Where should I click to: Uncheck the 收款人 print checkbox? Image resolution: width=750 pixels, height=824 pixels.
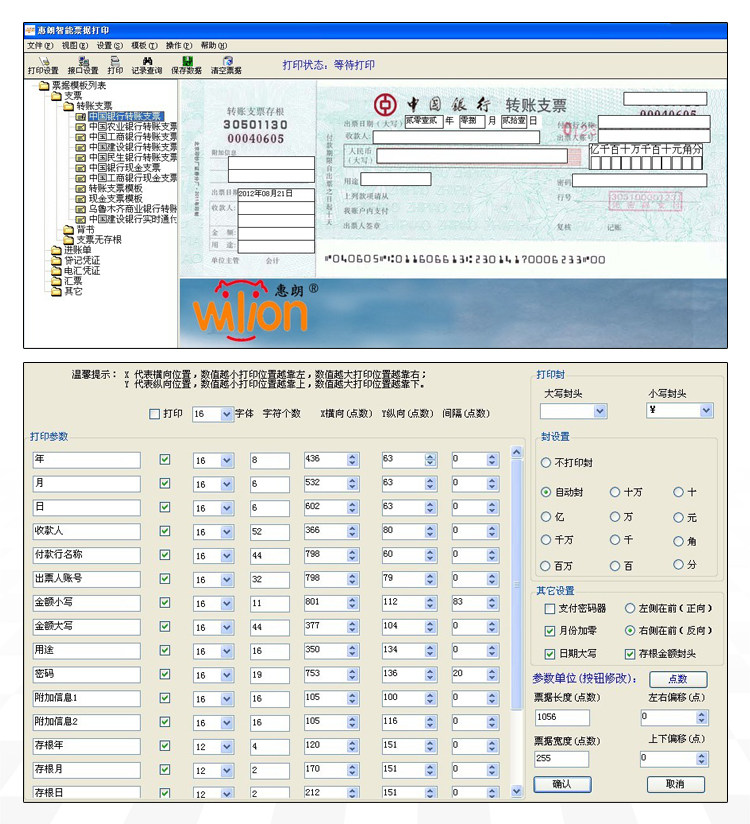[165, 531]
